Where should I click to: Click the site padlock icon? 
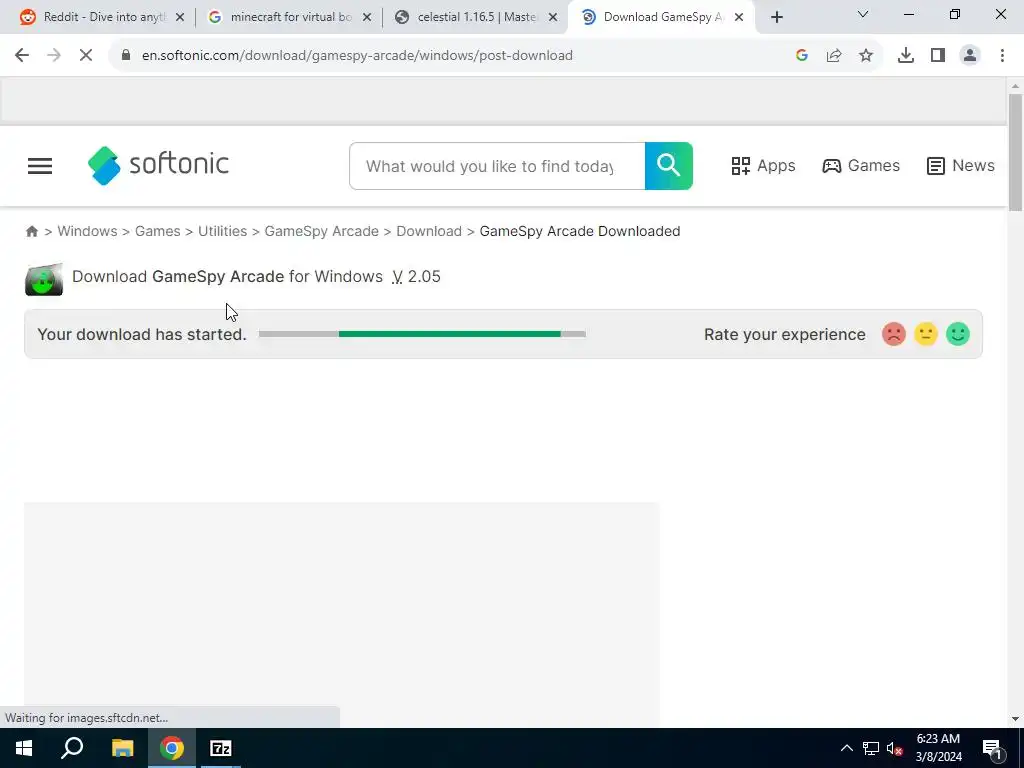click(x=126, y=56)
